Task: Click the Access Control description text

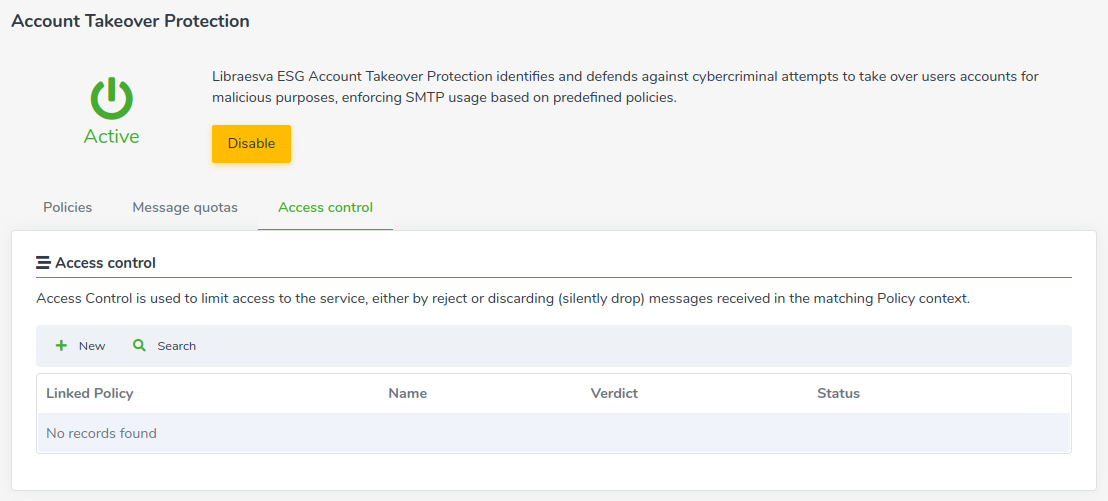Action: coord(503,299)
